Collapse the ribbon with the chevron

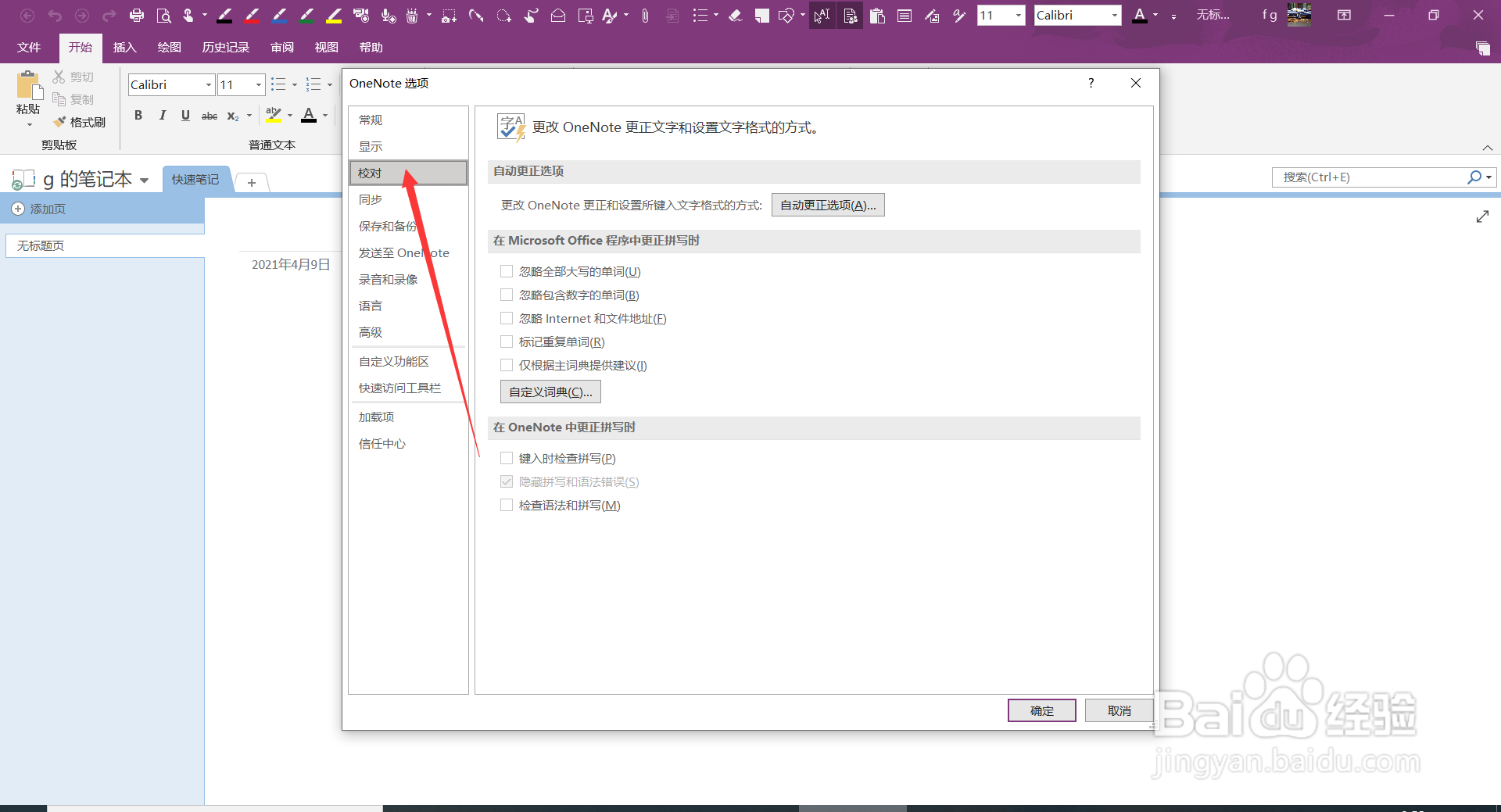coord(1488,148)
